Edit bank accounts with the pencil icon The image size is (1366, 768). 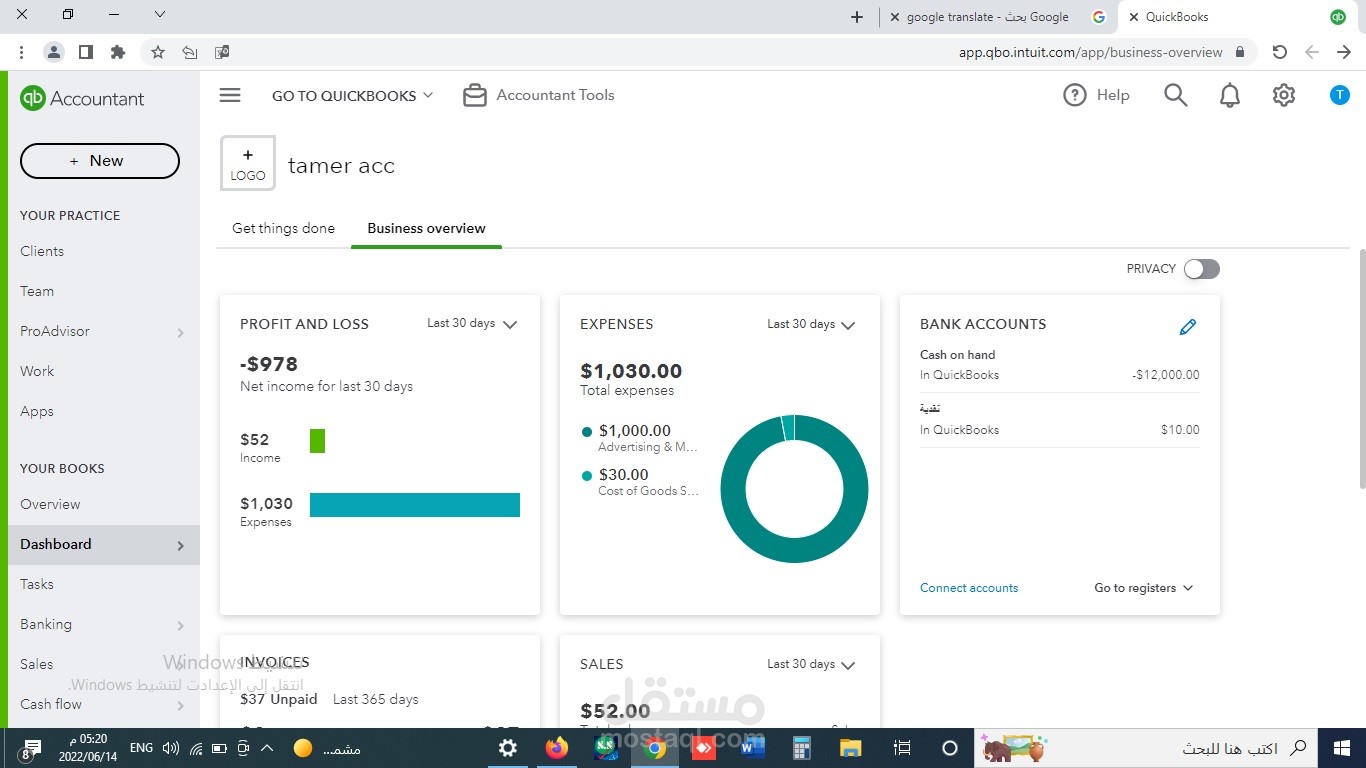tap(1188, 326)
